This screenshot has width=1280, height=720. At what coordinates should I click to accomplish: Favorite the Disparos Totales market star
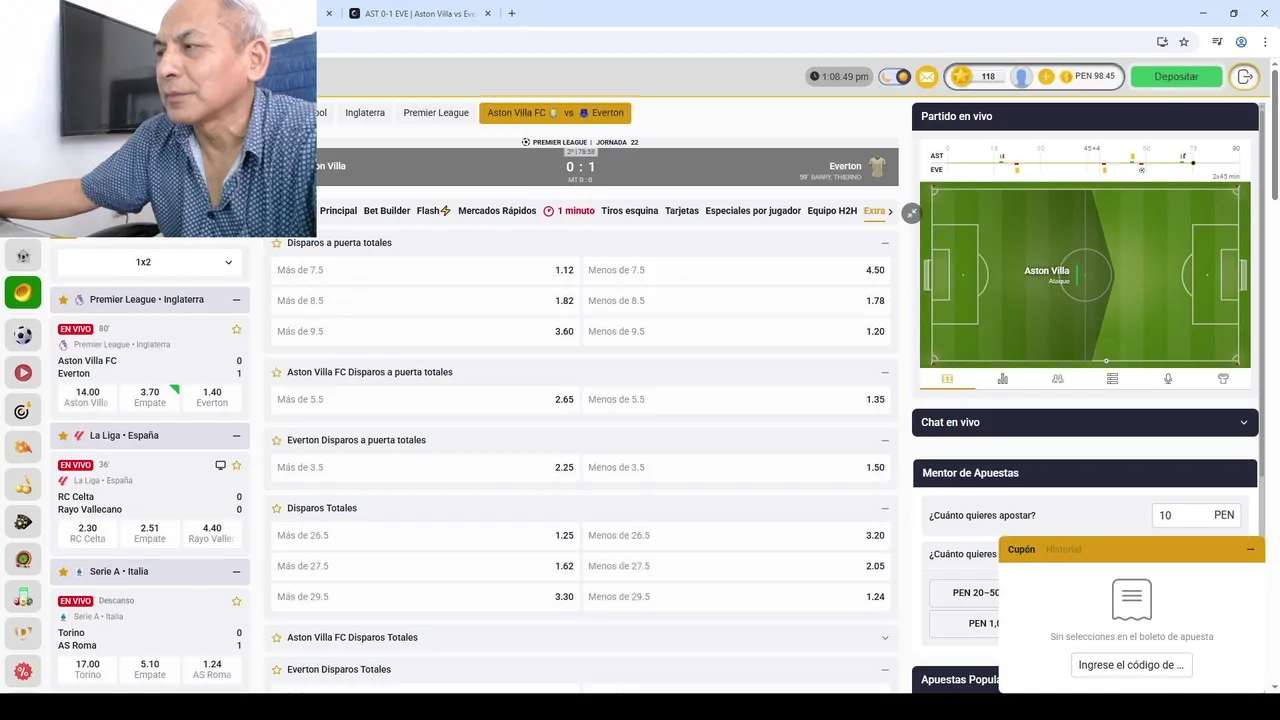[277, 508]
